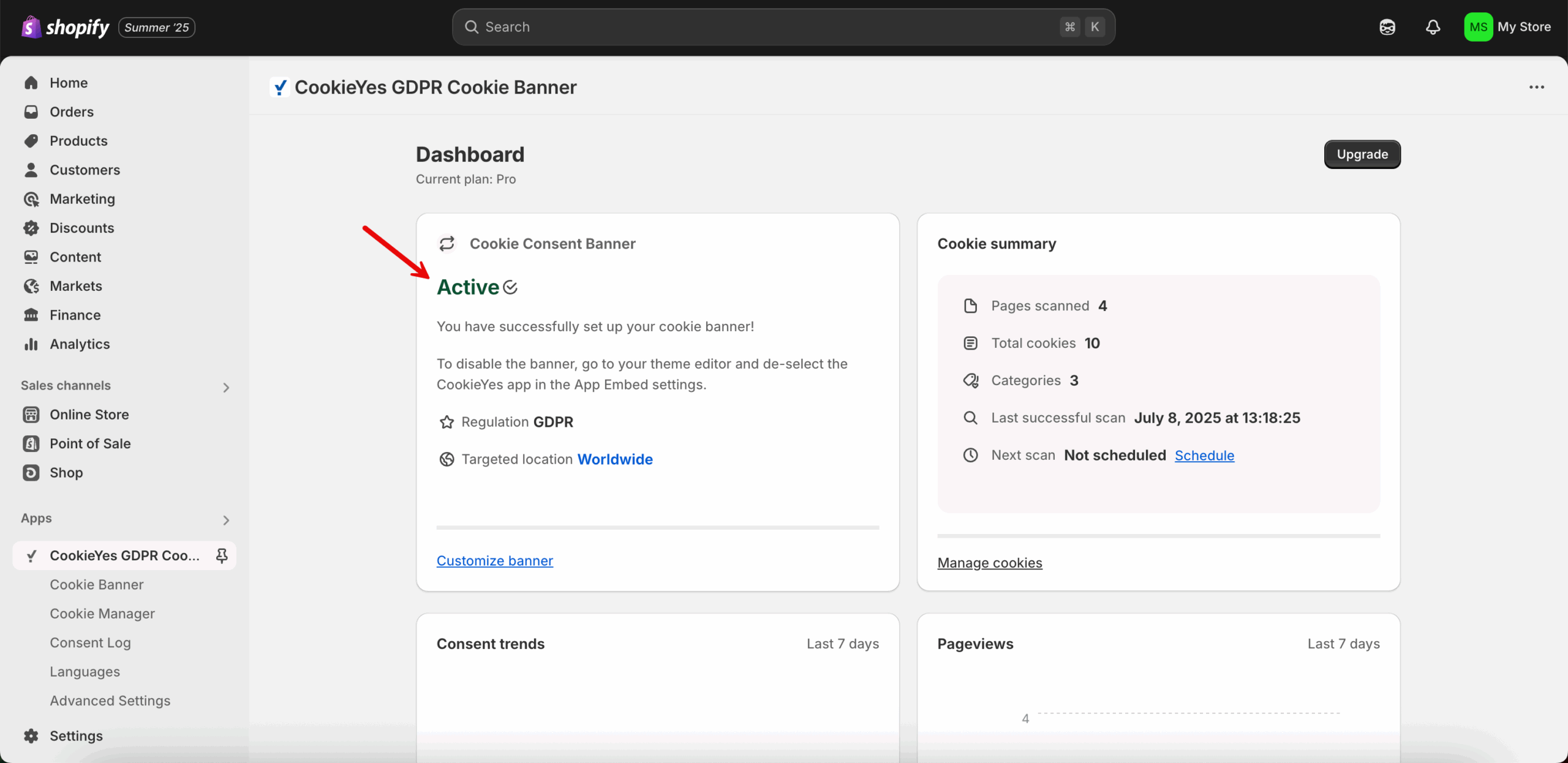
Task: Click the Analytics bar chart icon
Action: point(31,344)
